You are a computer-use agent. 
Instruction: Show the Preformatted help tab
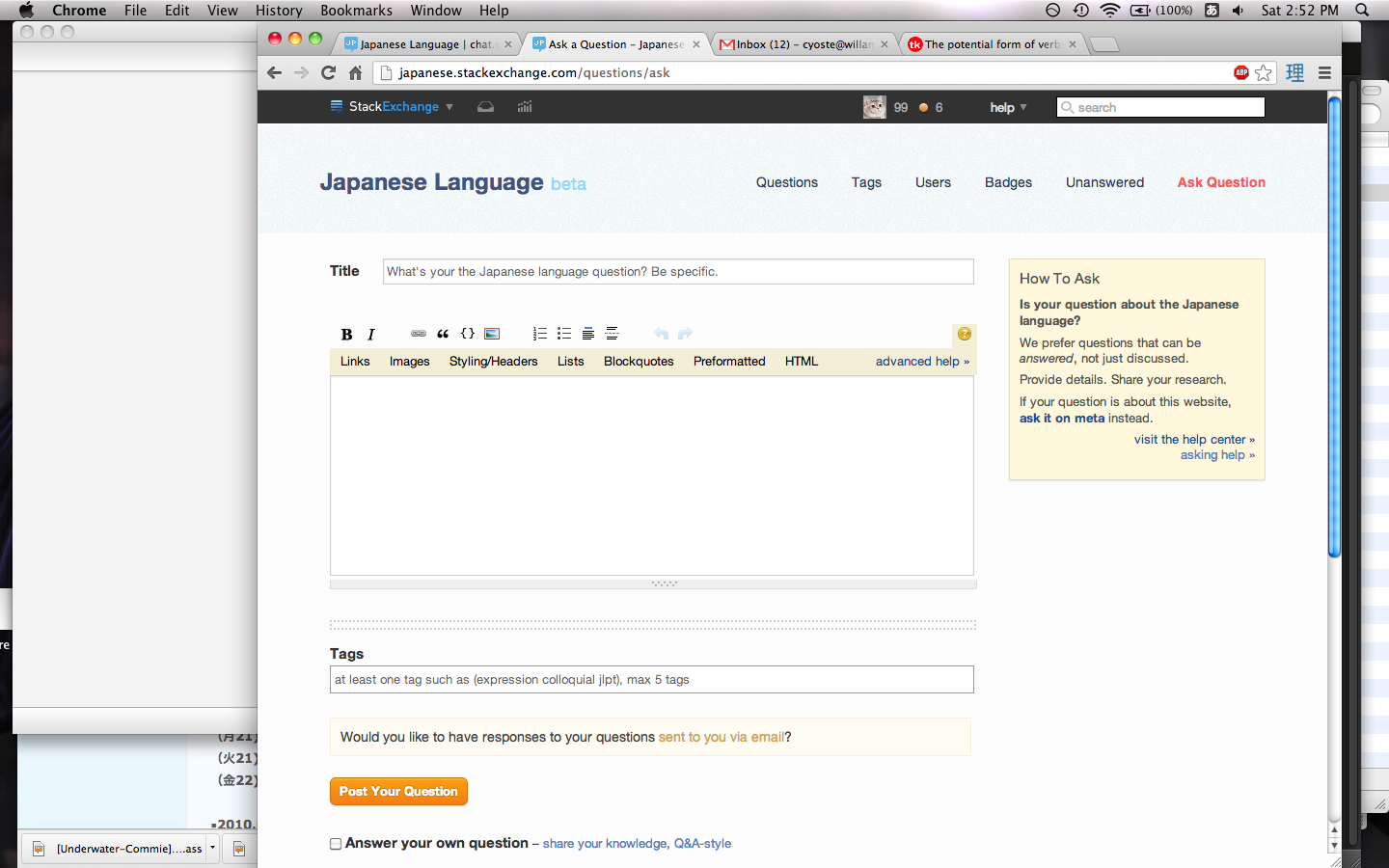[x=729, y=361]
